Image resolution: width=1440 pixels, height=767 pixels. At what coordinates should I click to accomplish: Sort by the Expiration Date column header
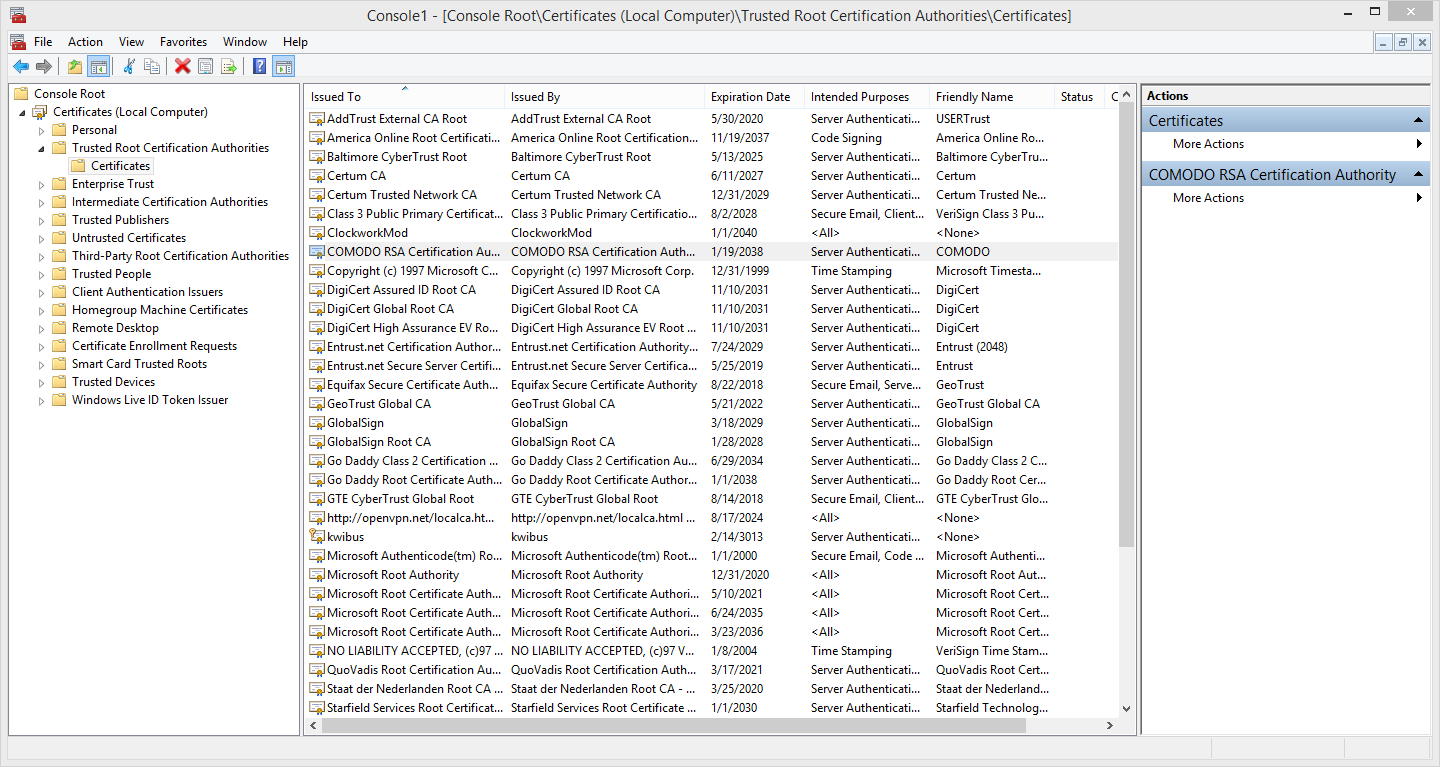(750, 97)
